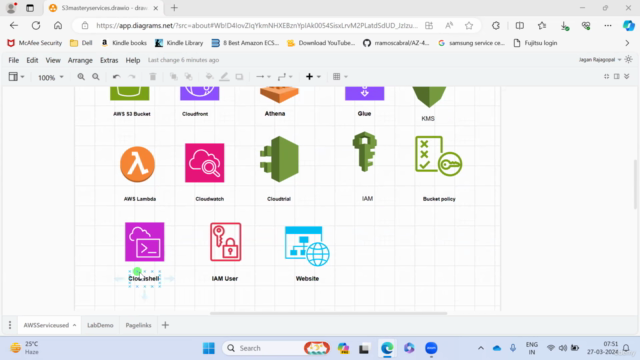640x360 pixels.
Task: Select the Cloudwatch pink icon
Action: (x=204, y=163)
